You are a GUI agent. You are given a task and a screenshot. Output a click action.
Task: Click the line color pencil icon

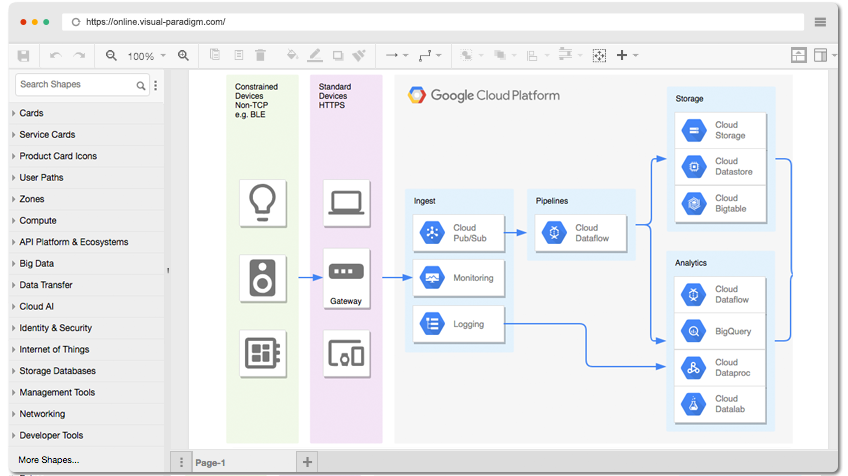click(x=315, y=55)
